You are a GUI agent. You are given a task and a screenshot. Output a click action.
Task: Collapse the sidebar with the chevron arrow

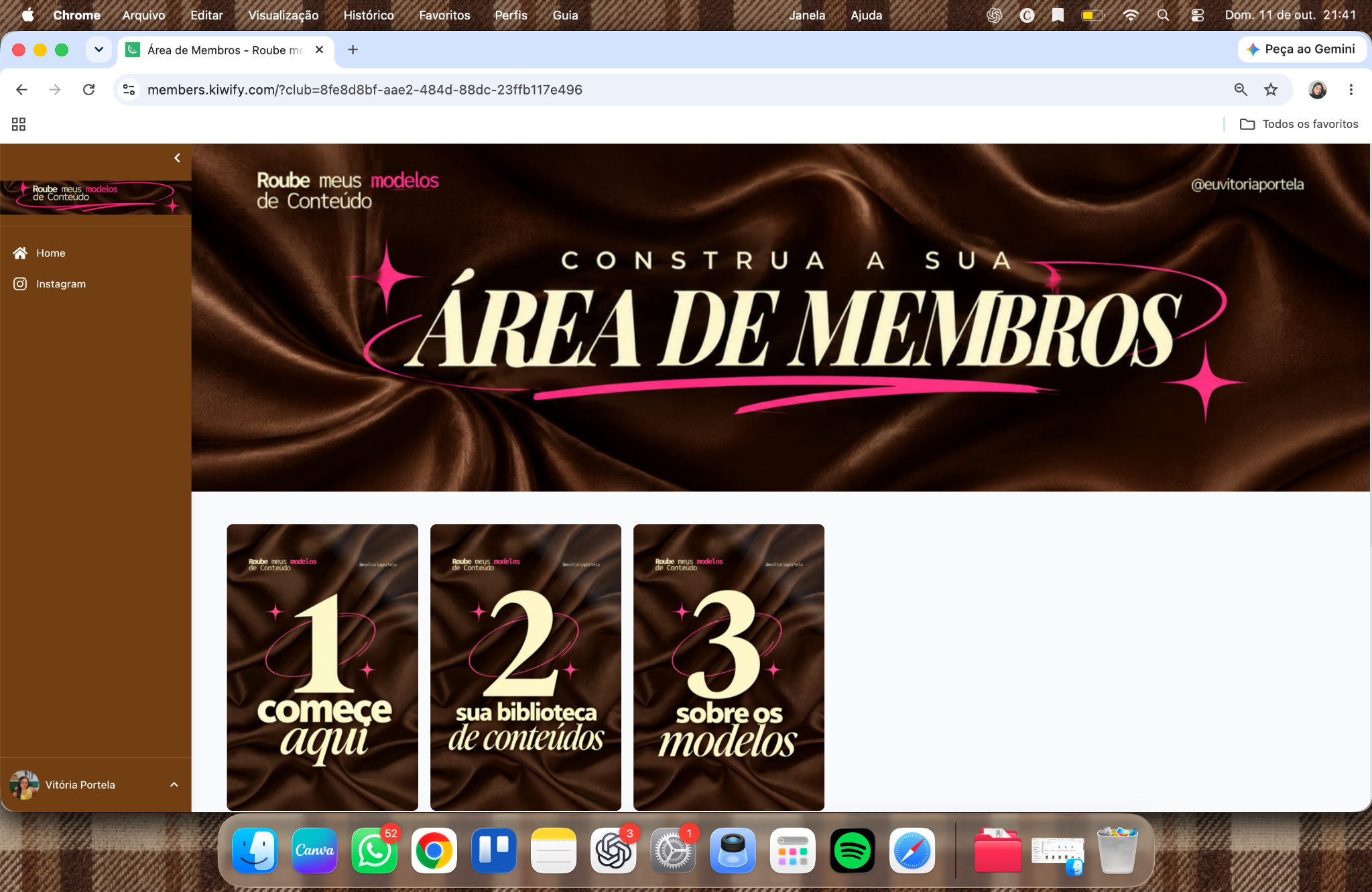click(177, 158)
